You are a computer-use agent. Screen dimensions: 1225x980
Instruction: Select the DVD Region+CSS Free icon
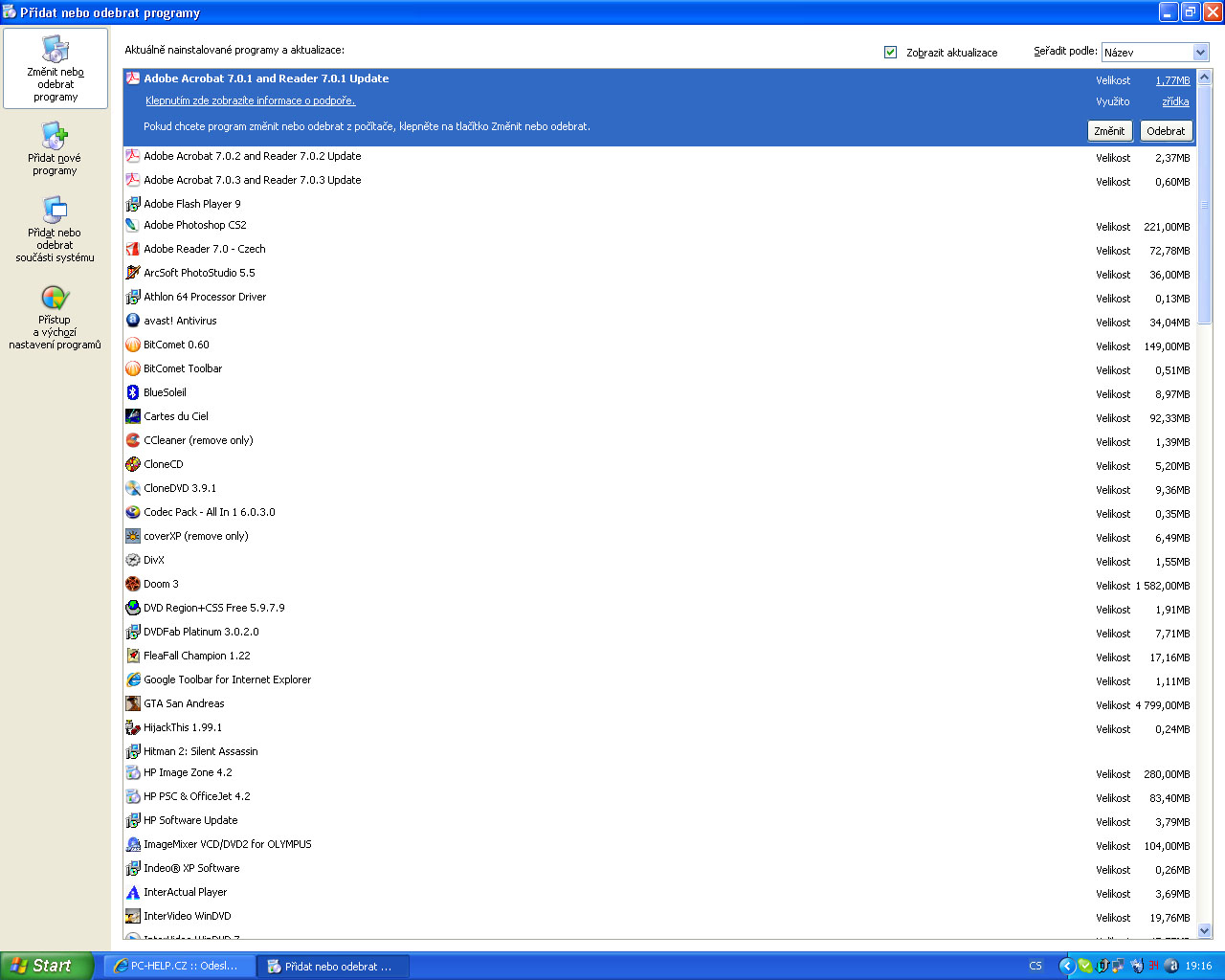(x=133, y=608)
